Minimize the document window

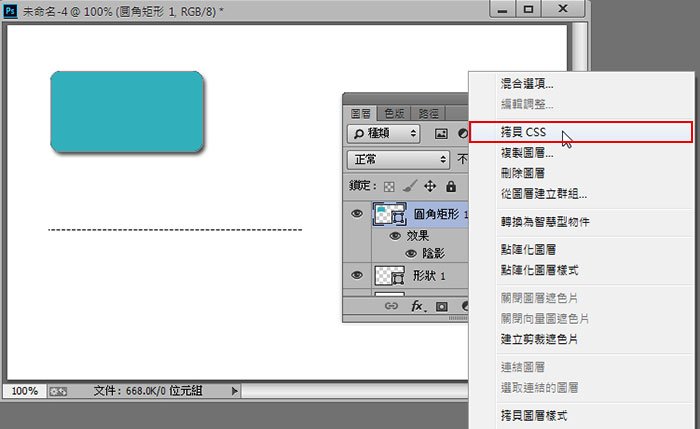click(x=502, y=9)
